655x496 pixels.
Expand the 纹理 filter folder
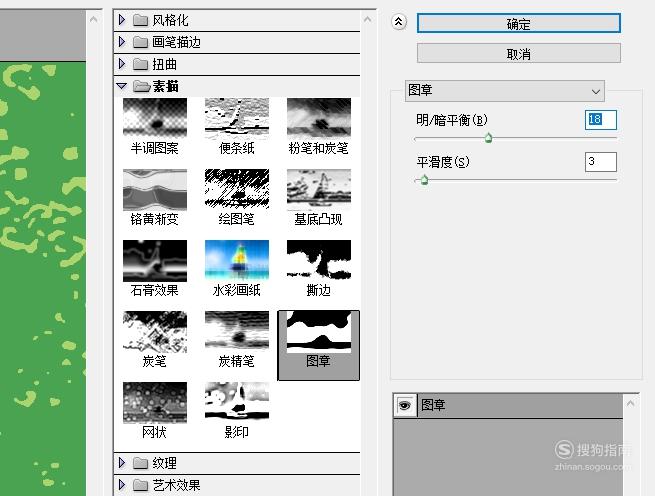click(x=122, y=463)
